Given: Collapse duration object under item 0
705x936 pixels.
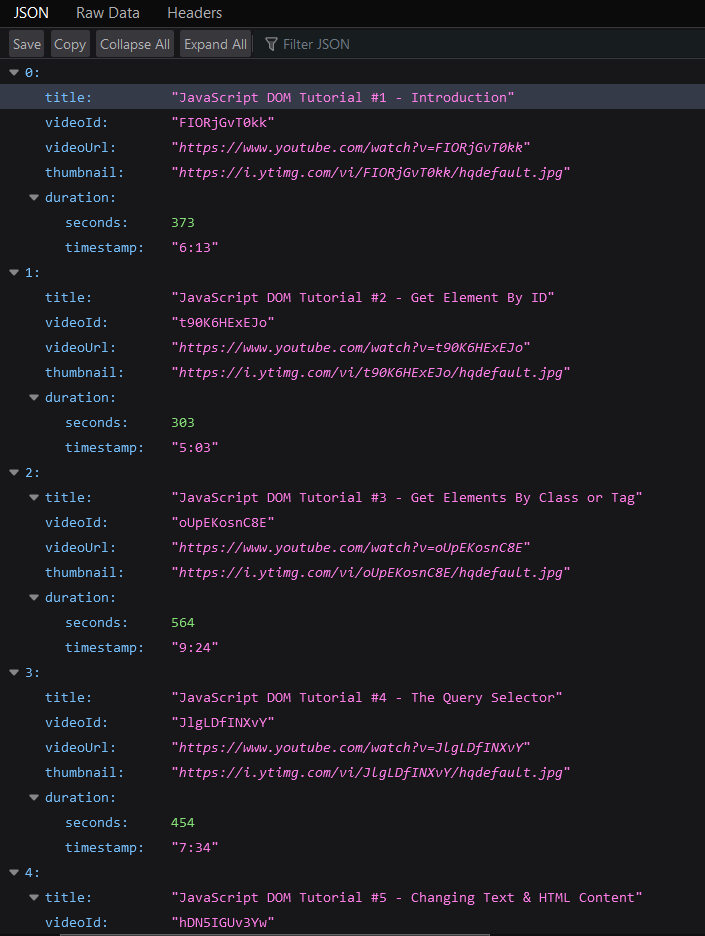Looking at the screenshot, I should click(34, 198).
